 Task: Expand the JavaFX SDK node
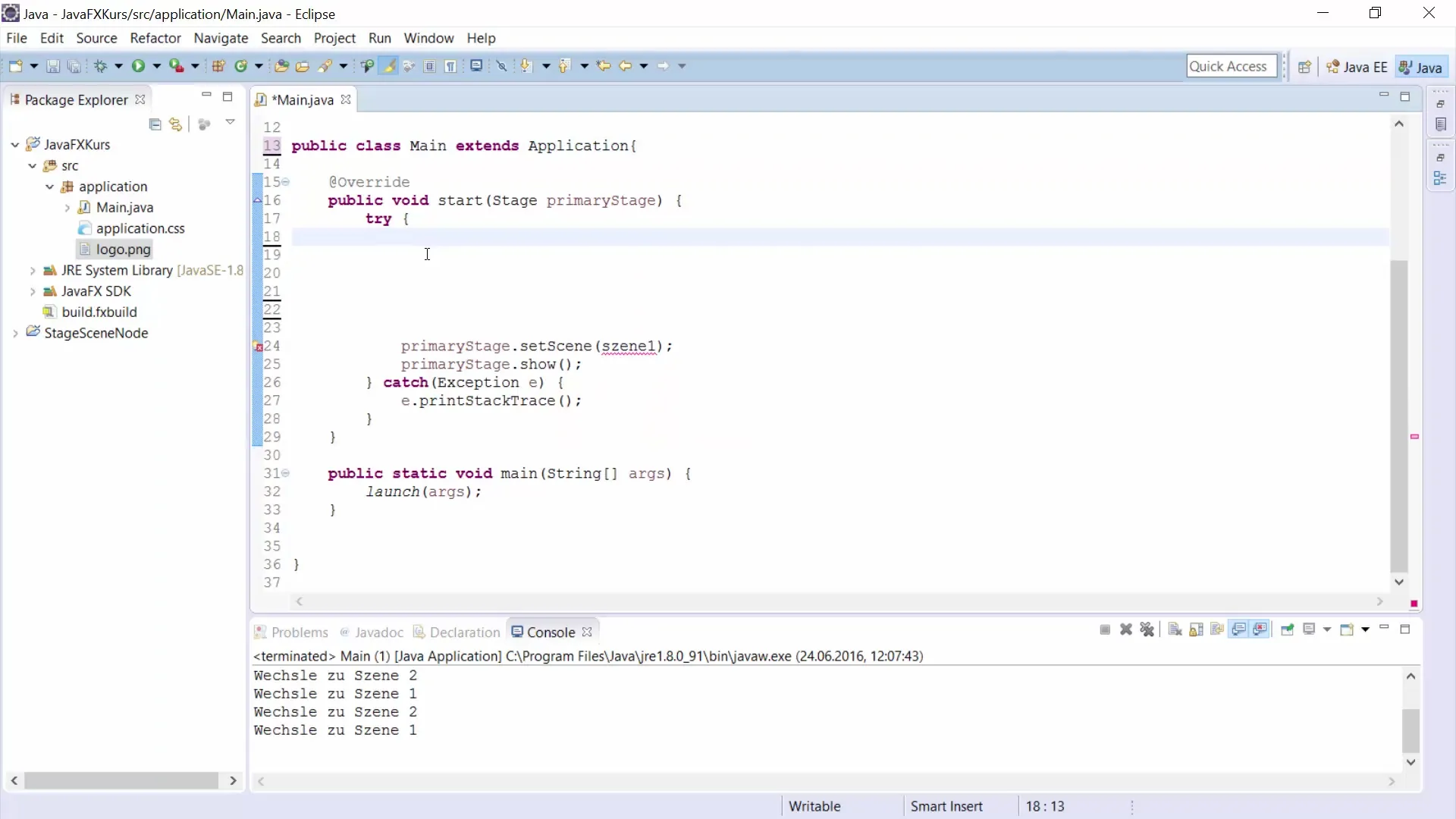tap(33, 291)
